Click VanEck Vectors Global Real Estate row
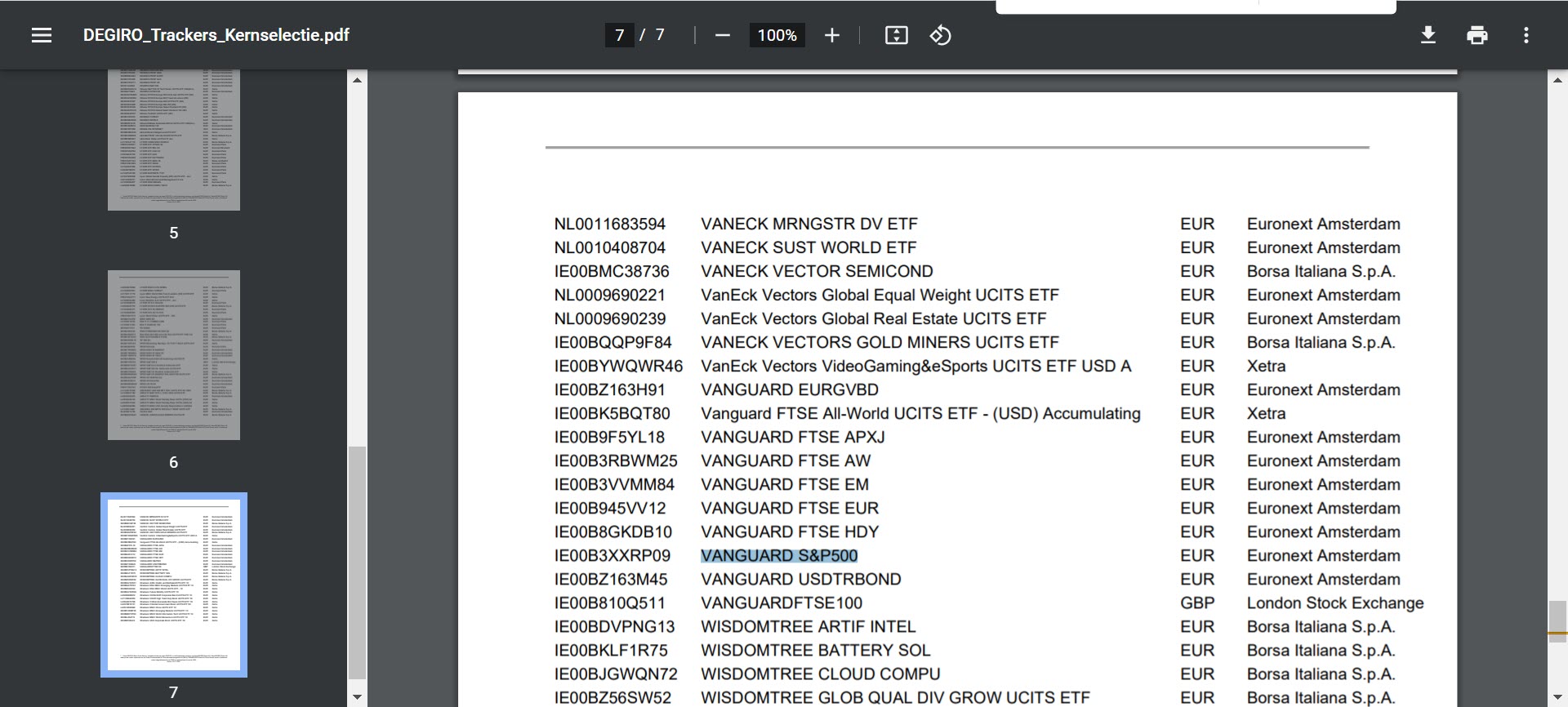The width and height of the screenshot is (1568, 707). coord(873,319)
